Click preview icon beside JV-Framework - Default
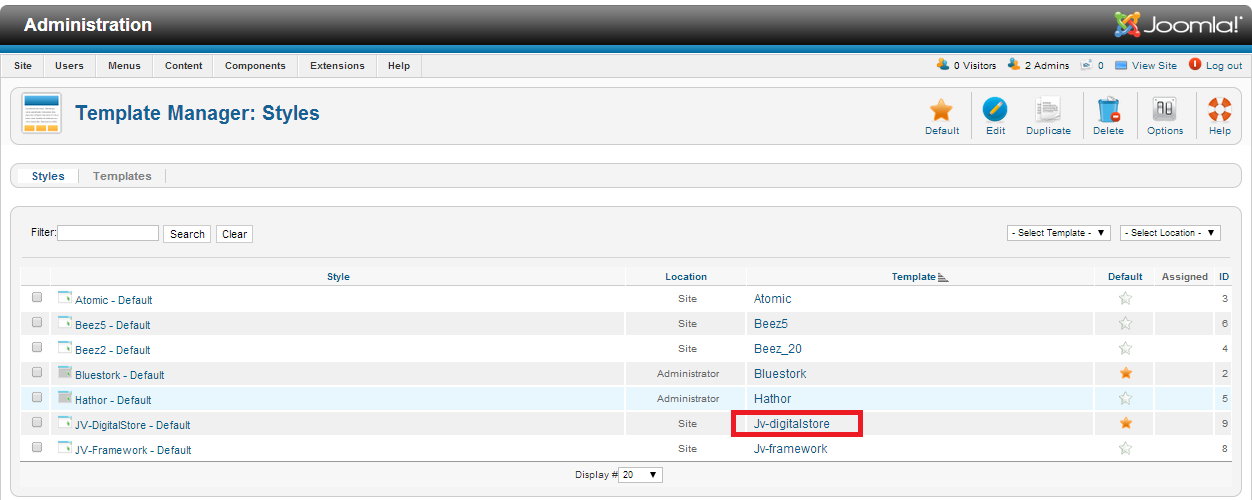The height and width of the screenshot is (500, 1252). [65, 447]
